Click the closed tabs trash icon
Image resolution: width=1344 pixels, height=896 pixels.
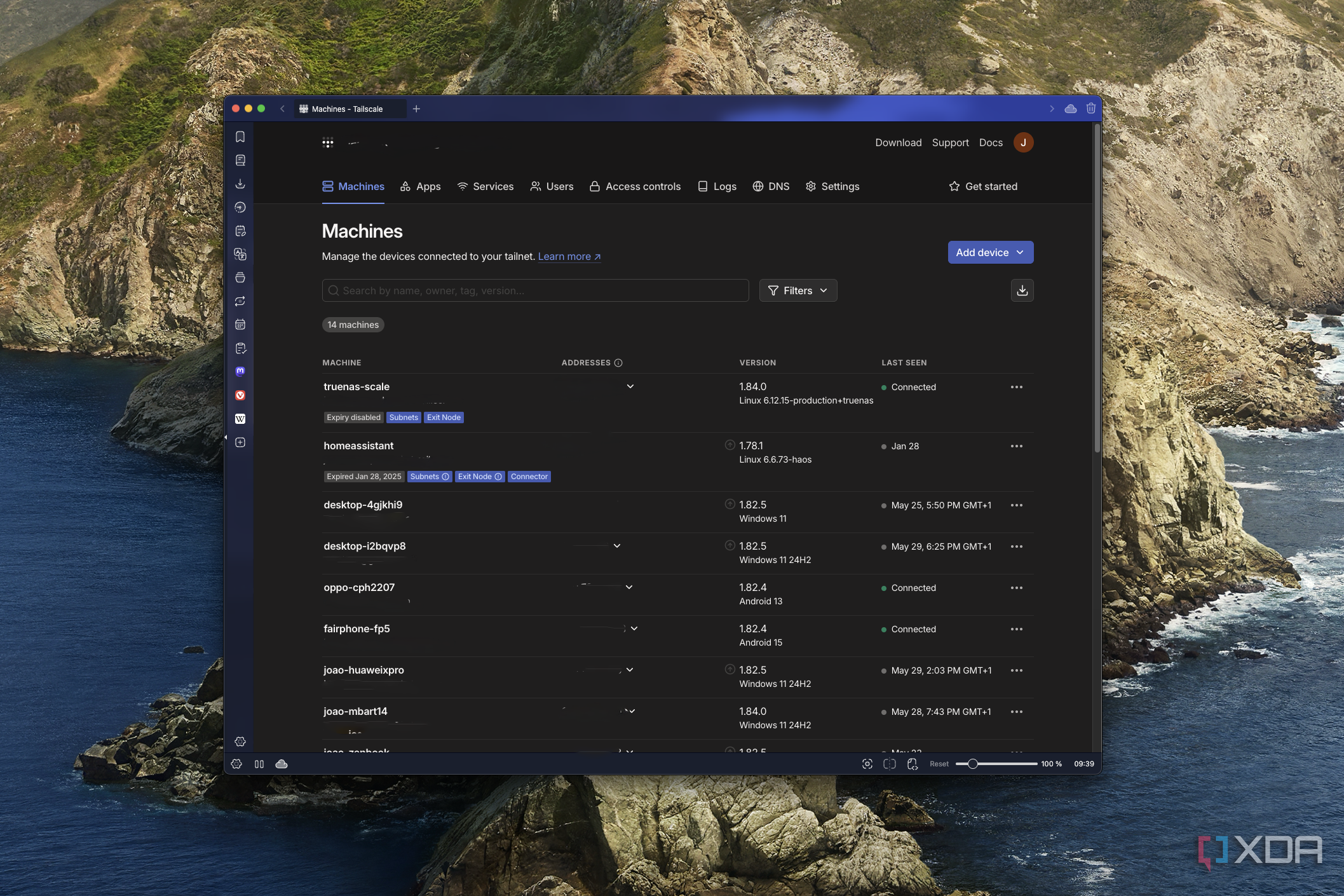[1091, 109]
